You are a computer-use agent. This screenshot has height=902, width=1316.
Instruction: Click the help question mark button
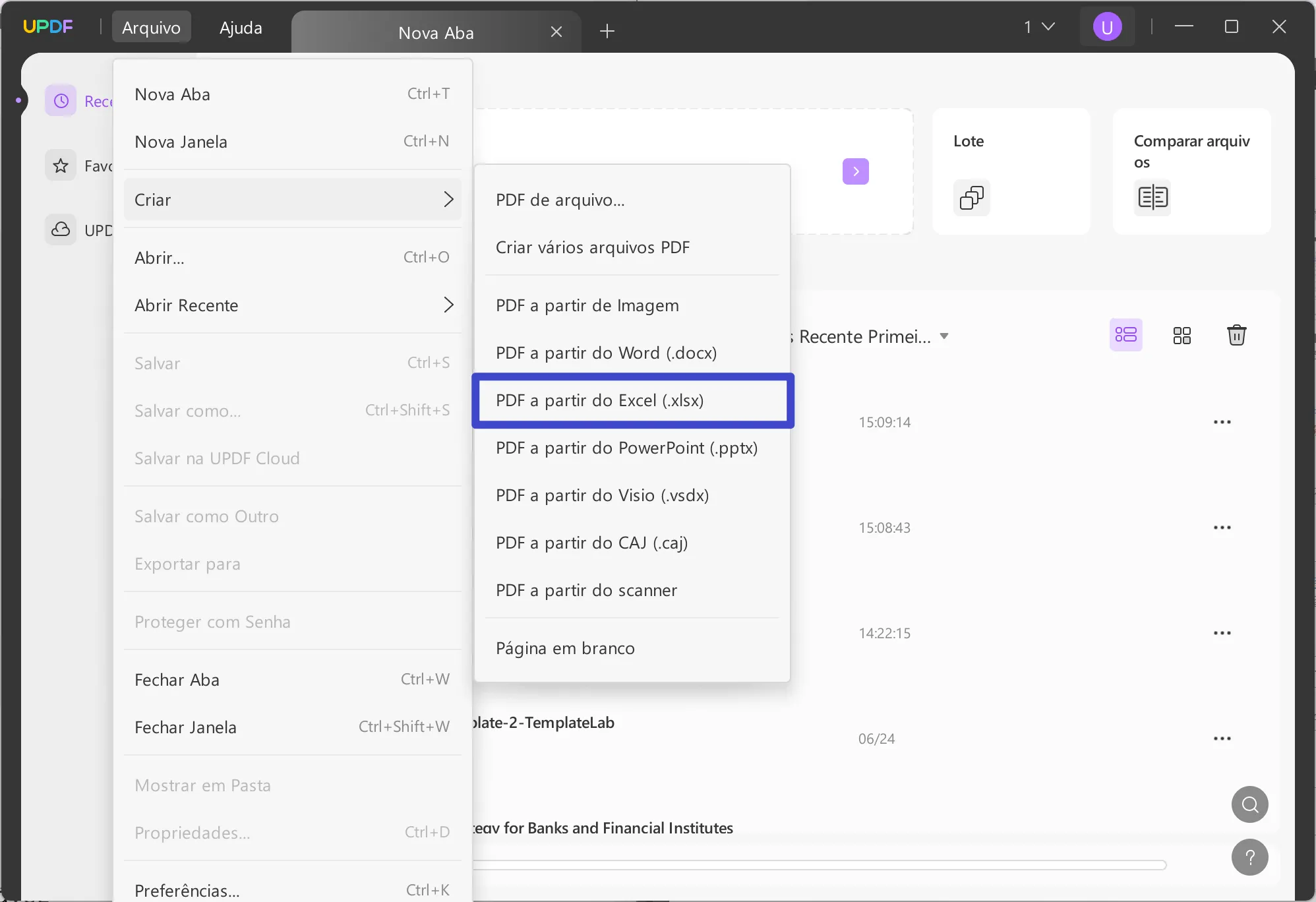[1250, 857]
